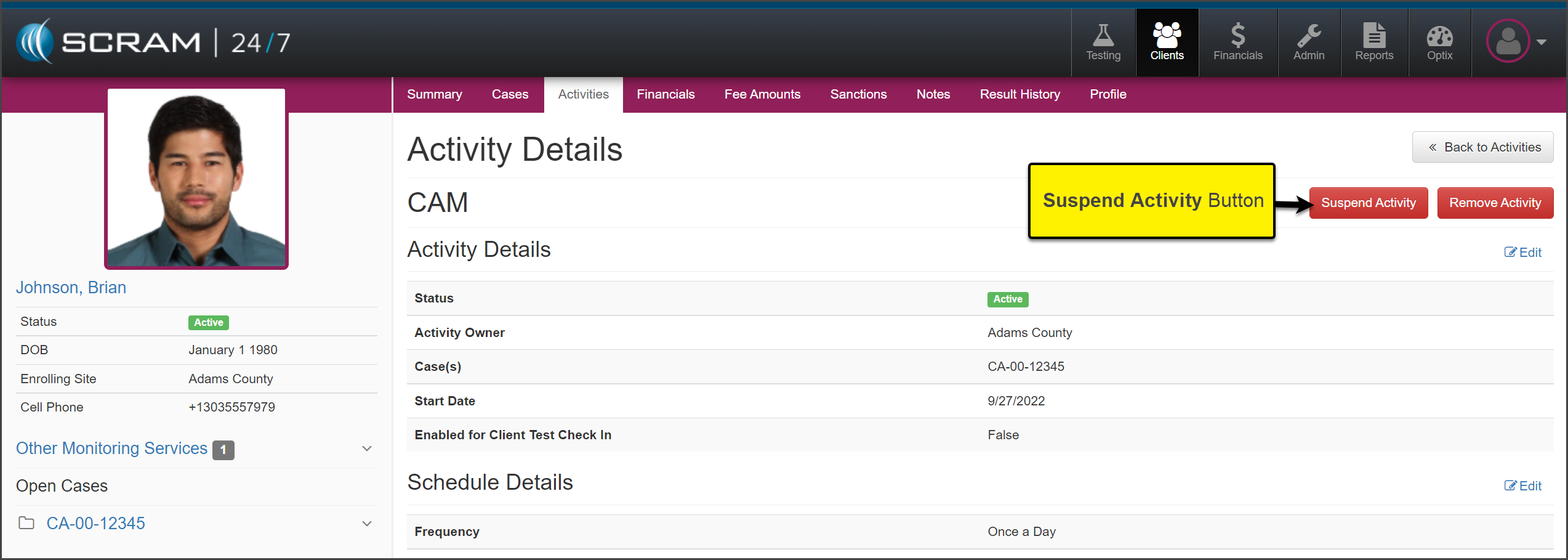This screenshot has height=560, width=1568.
Task: Click Back to Activities button
Action: click(1482, 147)
